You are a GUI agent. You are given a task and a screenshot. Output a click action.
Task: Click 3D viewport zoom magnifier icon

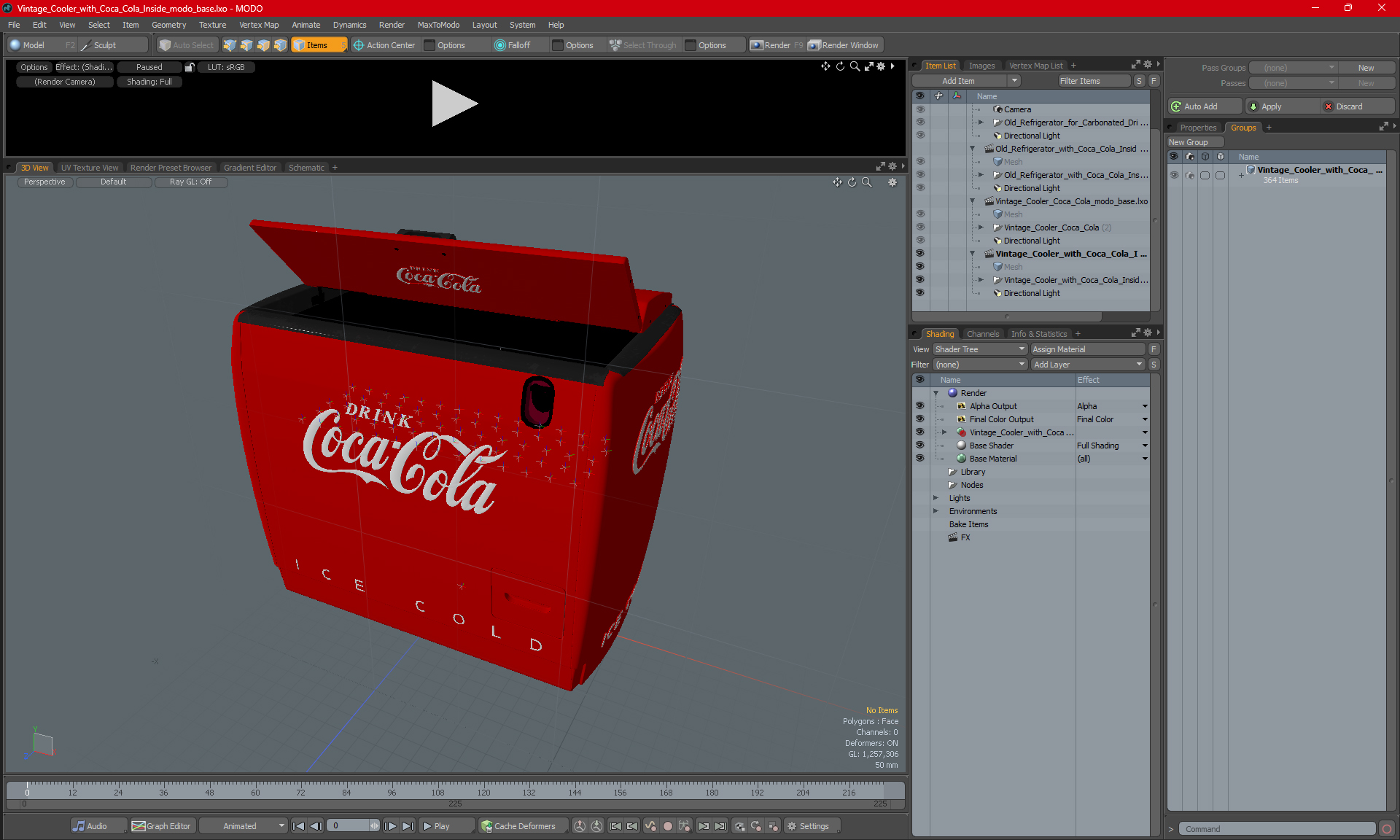click(x=867, y=182)
